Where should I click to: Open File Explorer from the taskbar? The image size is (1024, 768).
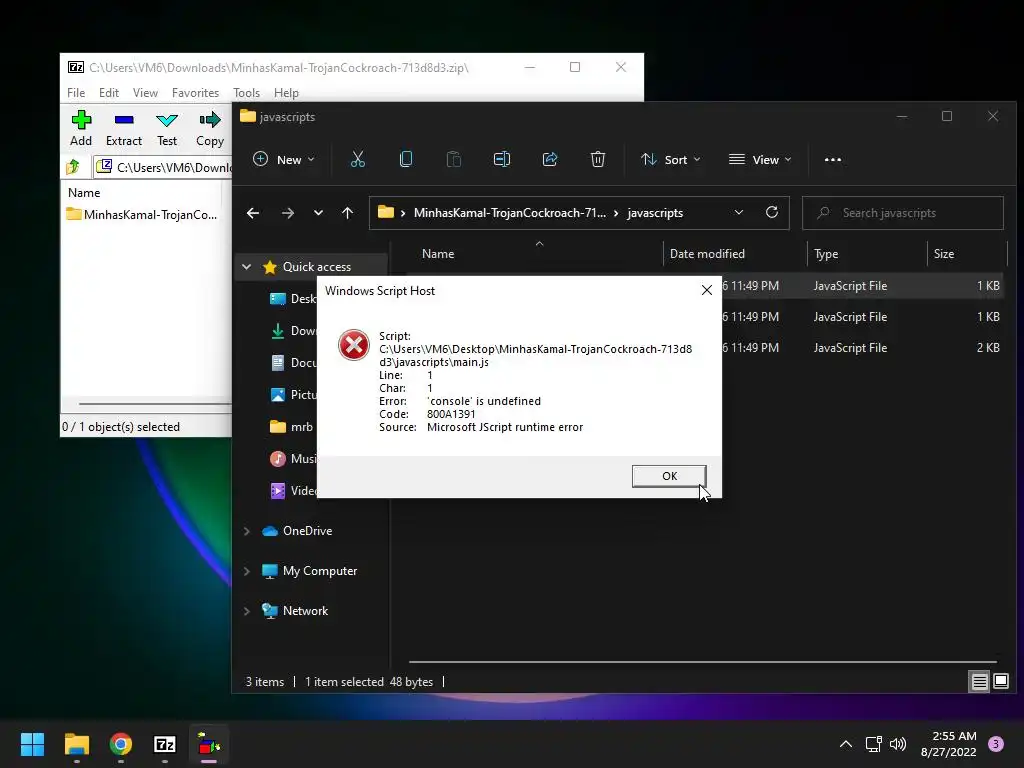pyautogui.click(x=76, y=744)
